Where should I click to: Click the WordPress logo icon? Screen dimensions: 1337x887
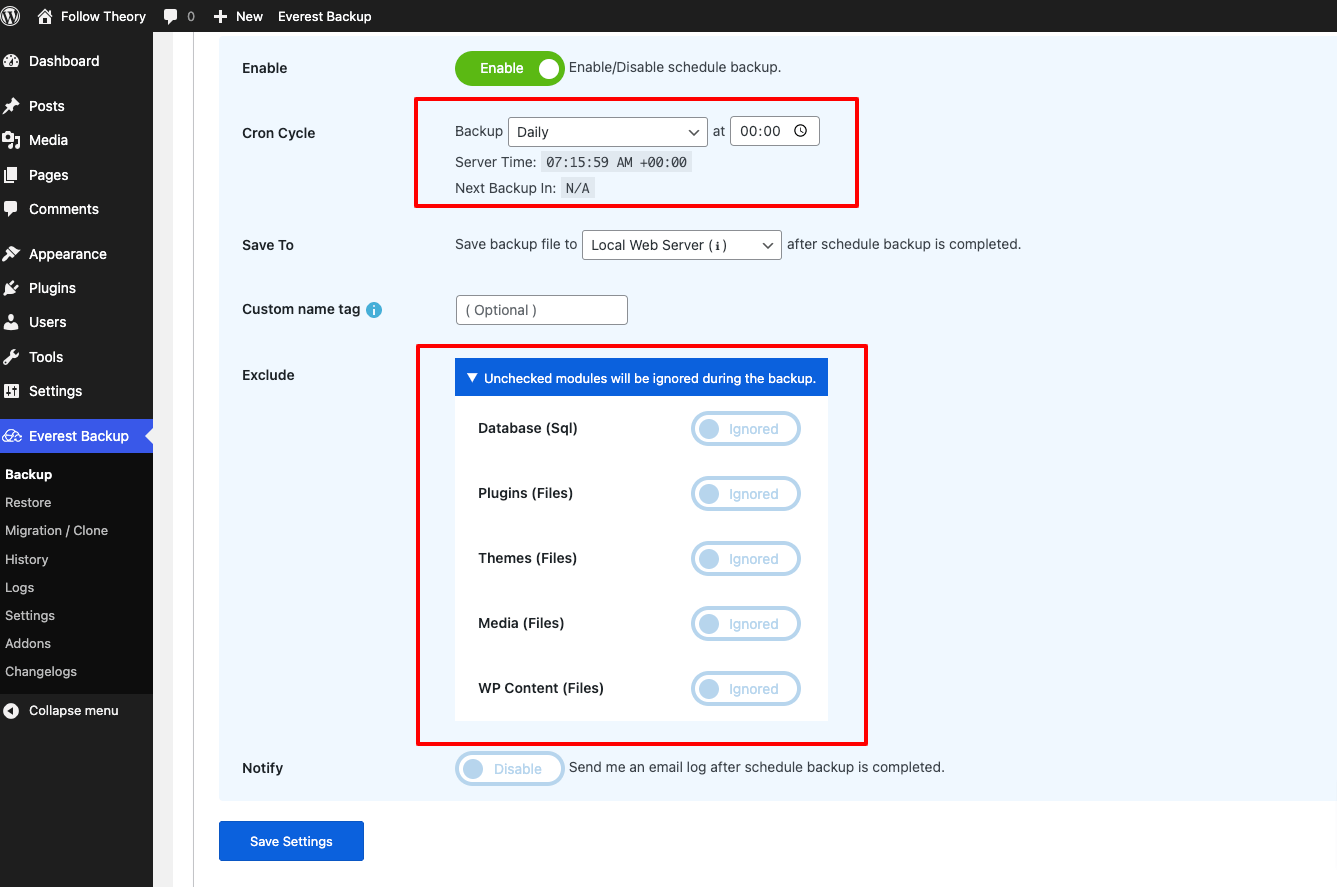11,16
